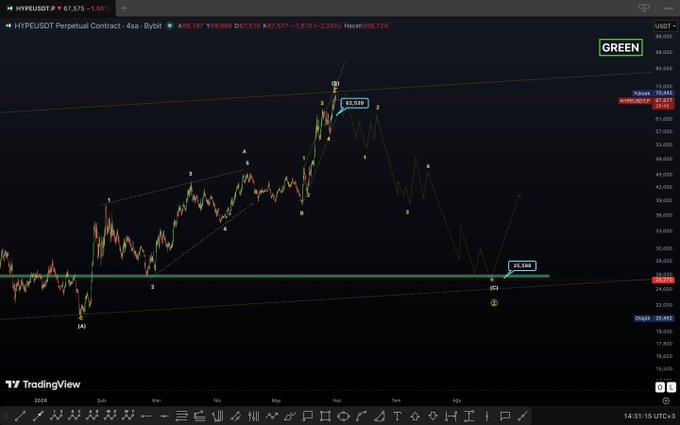
Task: Select the Trend-Based Fib Extension tool
Action: click(199, 416)
